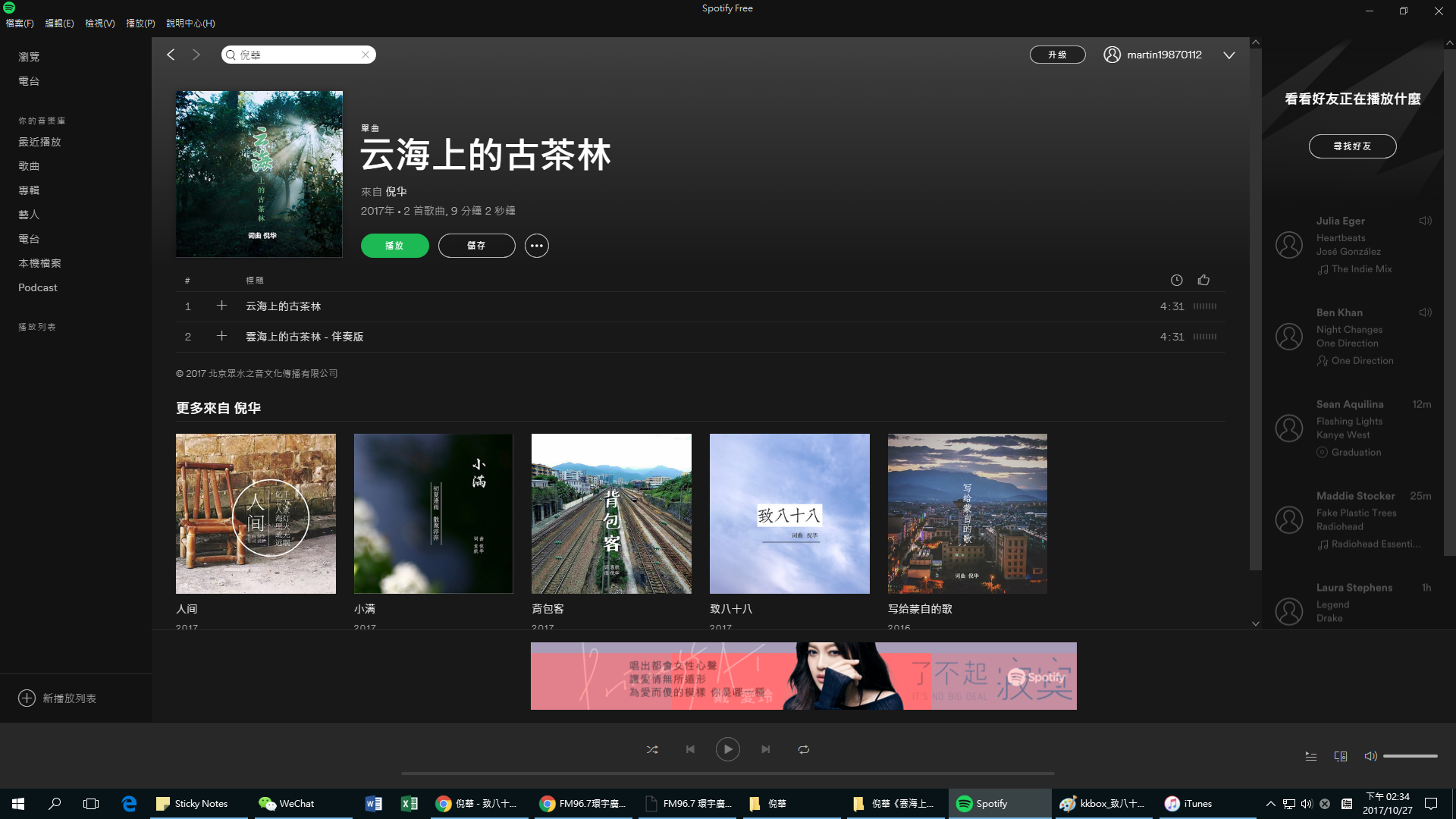1456x819 pixels.
Task: Click the banner advertisement
Action: pos(803,676)
